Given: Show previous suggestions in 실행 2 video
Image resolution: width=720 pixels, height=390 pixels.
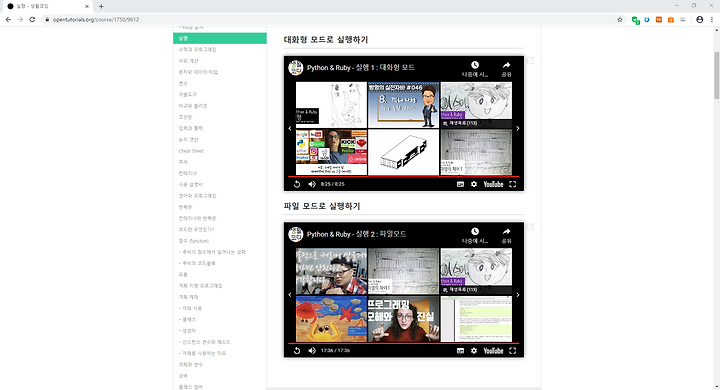Looking at the screenshot, I should 290,295.
